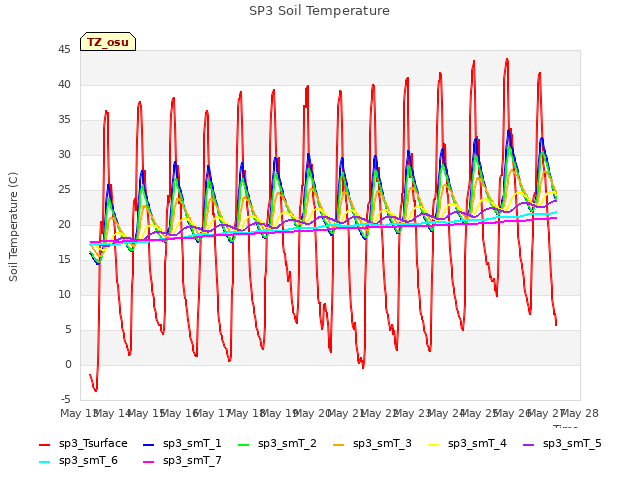Click the magenta smT_7 line's right end
640x480 pixels.
tap(556, 218)
